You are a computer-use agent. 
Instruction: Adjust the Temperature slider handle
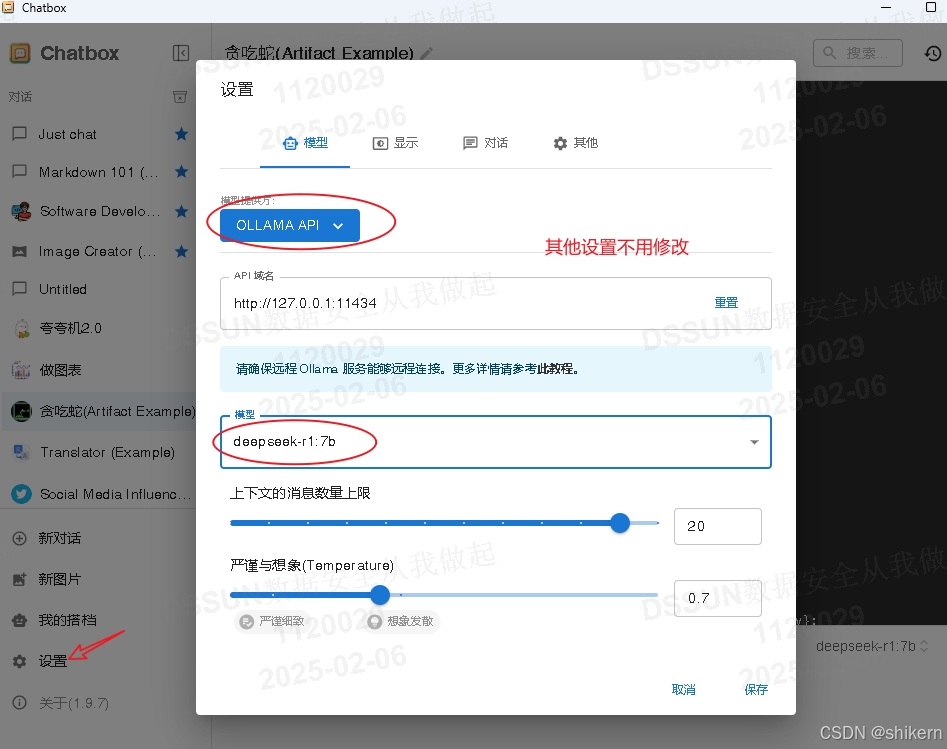pyautogui.click(x=379, y=594)
